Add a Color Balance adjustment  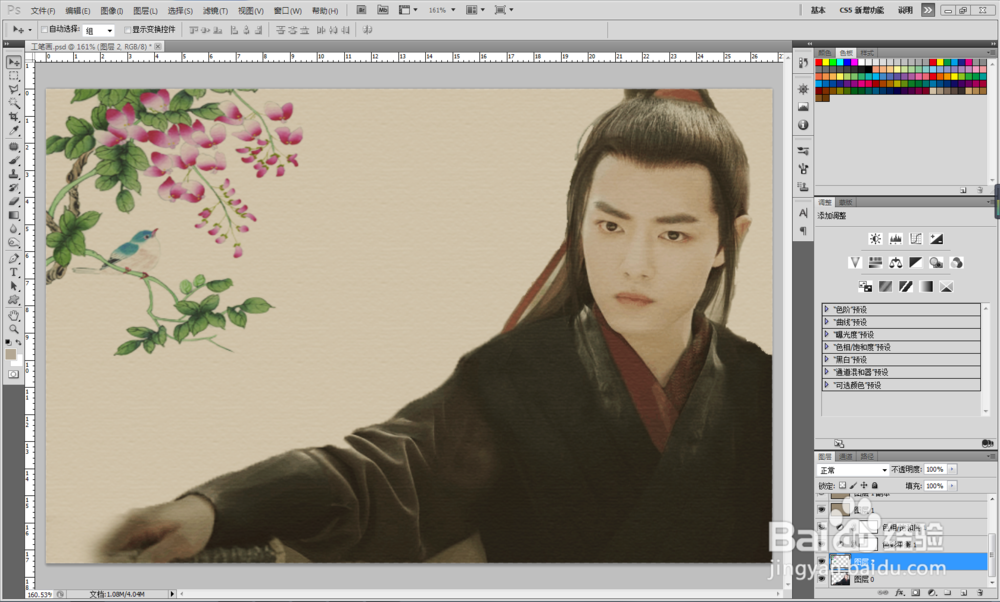coord(895,262)
